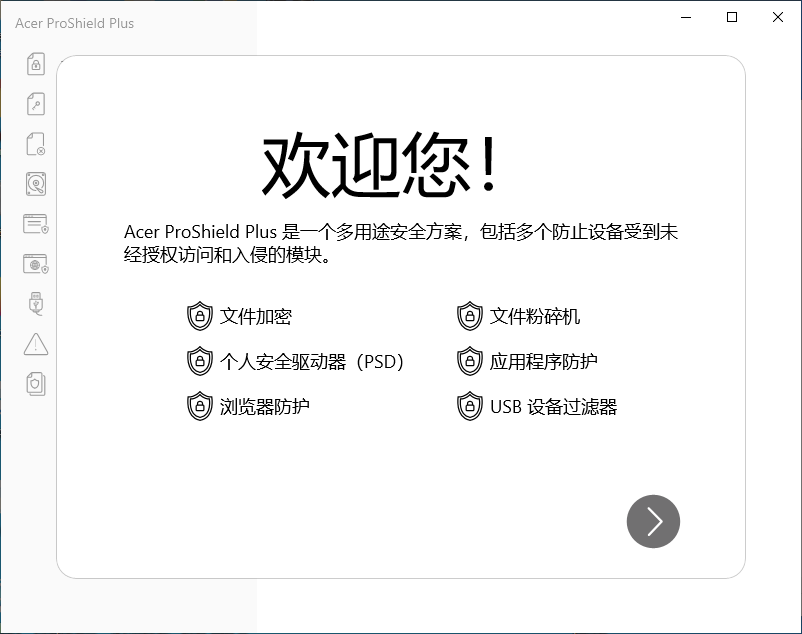Click the shield icon beside 文件粉碎机
Screen dimensions: 802x634
(x=470, y=316)
